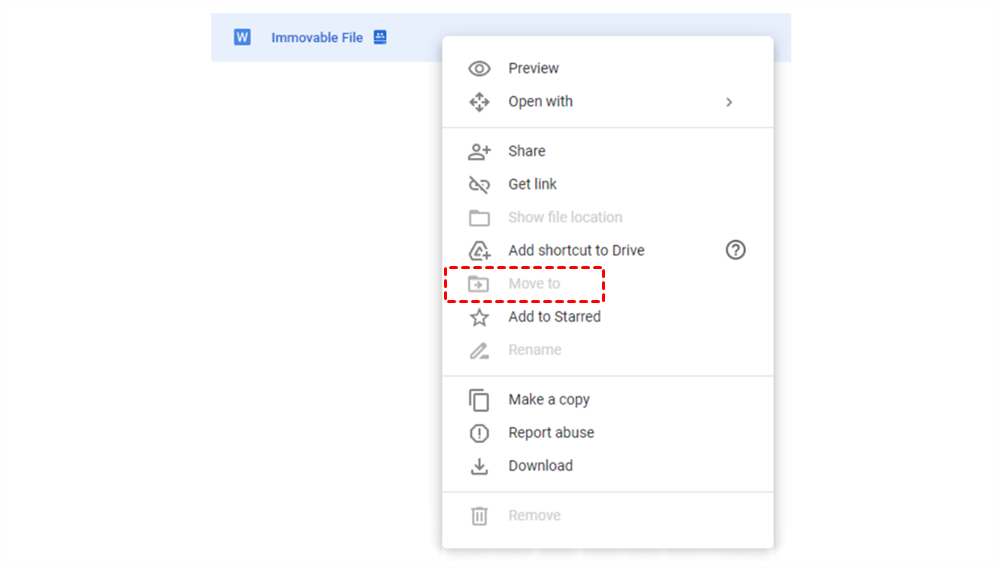Select Preview from the context menu
Viewport: 1000px width, 568px height.
533,69
